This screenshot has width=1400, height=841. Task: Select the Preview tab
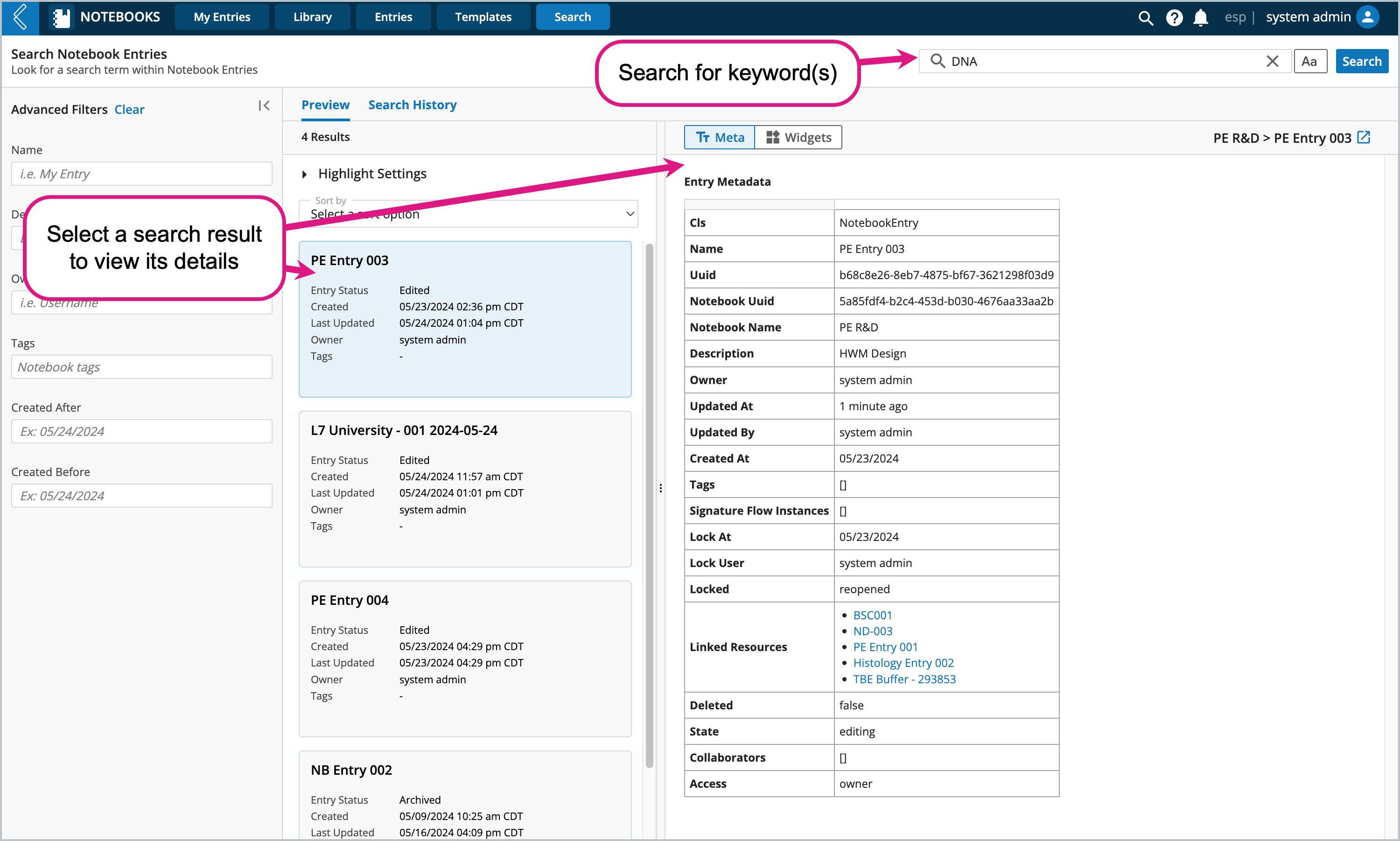pos(325,105)
